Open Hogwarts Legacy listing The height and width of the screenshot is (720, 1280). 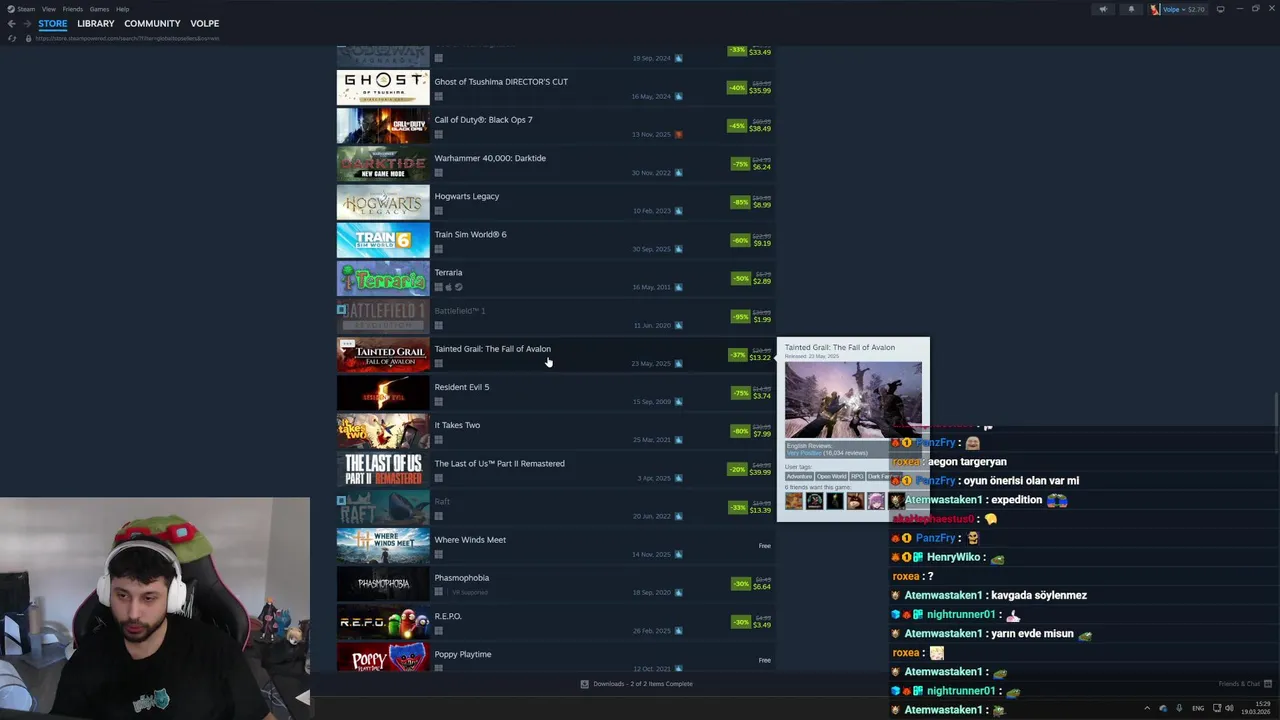(556, 202)
